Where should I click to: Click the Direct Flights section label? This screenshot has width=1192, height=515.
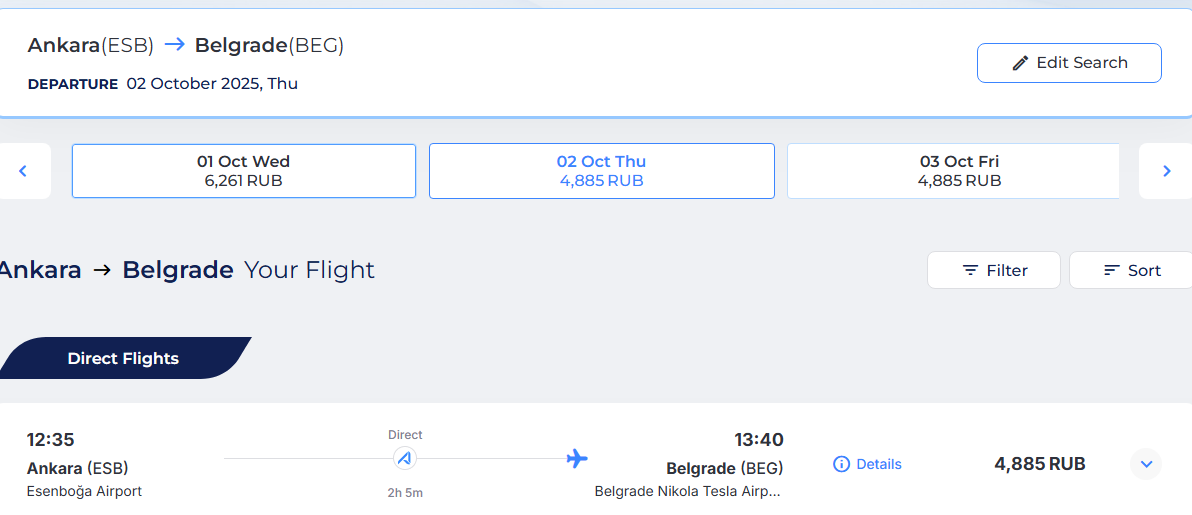[123, 358]
